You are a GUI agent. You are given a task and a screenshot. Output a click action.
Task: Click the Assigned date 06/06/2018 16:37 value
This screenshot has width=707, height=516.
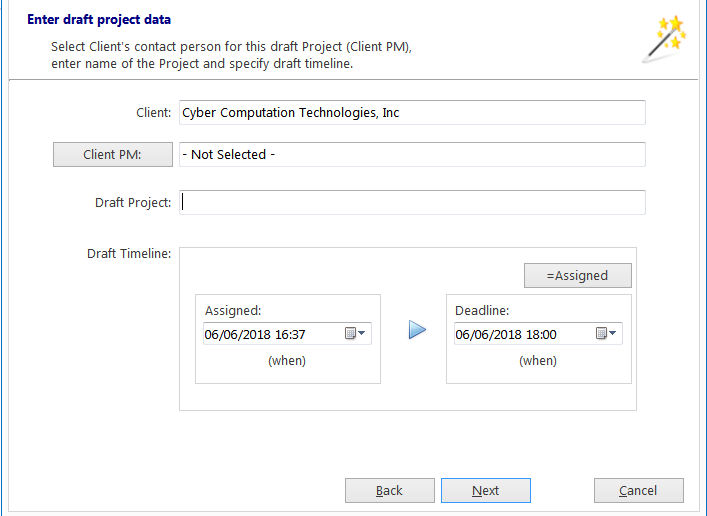(255, 335)
